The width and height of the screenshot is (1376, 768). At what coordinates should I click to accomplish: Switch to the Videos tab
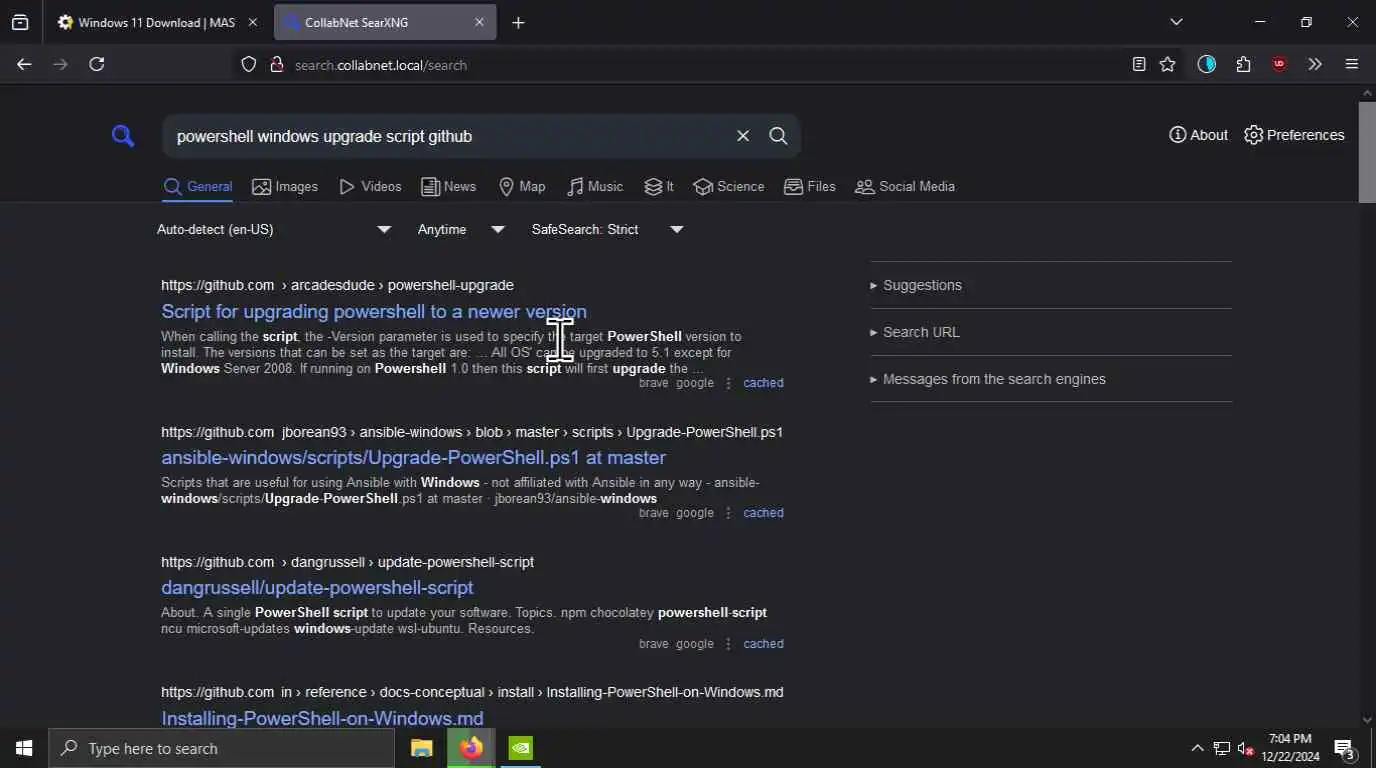tap(370, 187)
